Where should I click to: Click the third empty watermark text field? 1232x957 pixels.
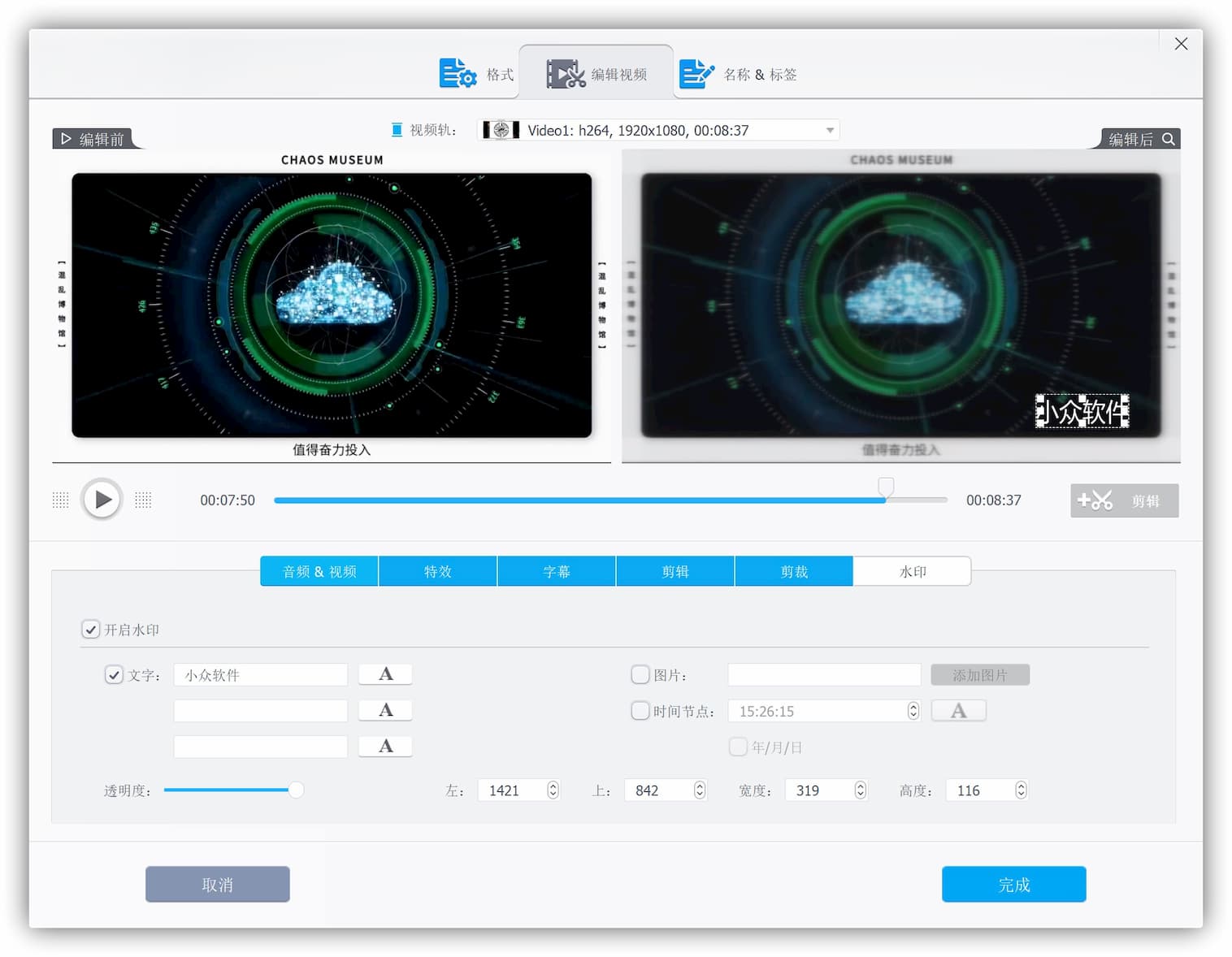click(x=261, y=746)
